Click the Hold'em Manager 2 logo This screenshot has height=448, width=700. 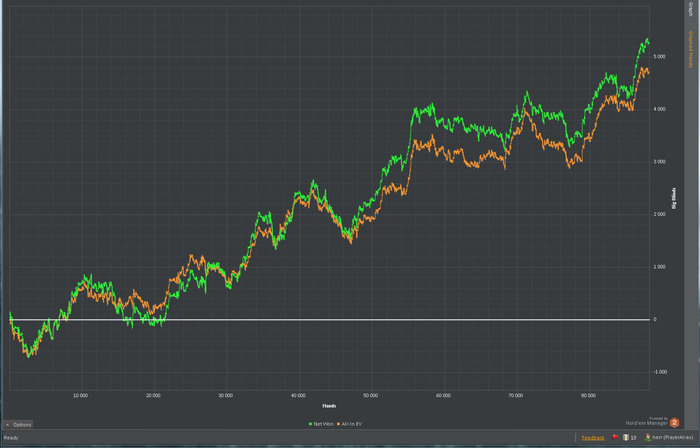pyautogui.click(x=674, y=423)
